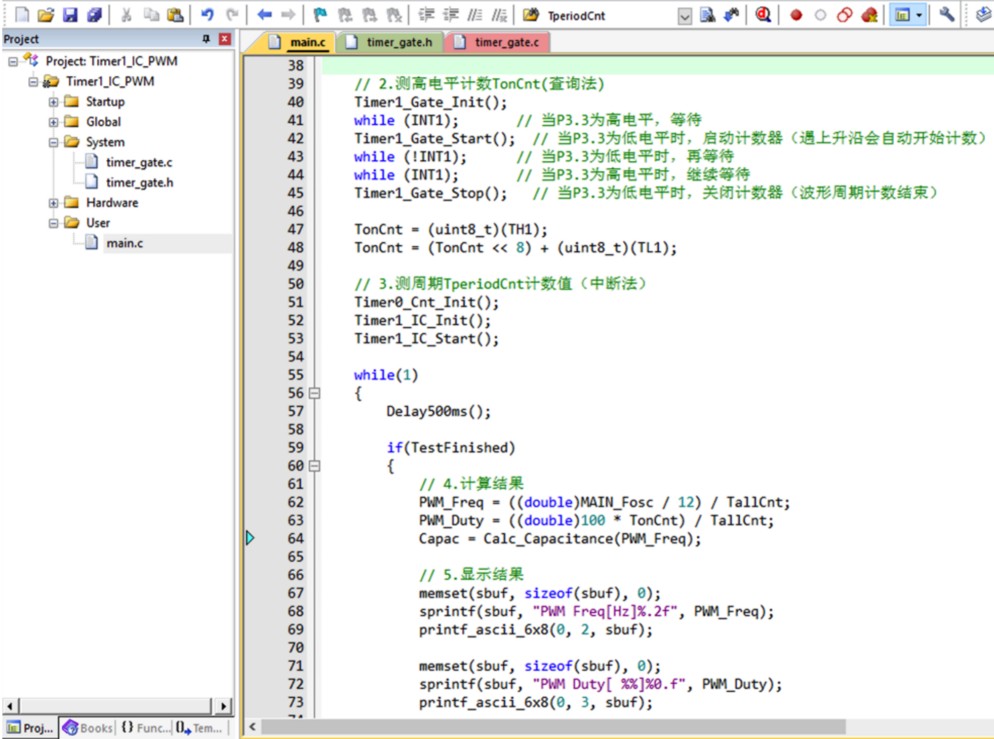Kill all breakpoints icon

pos(869,15)
